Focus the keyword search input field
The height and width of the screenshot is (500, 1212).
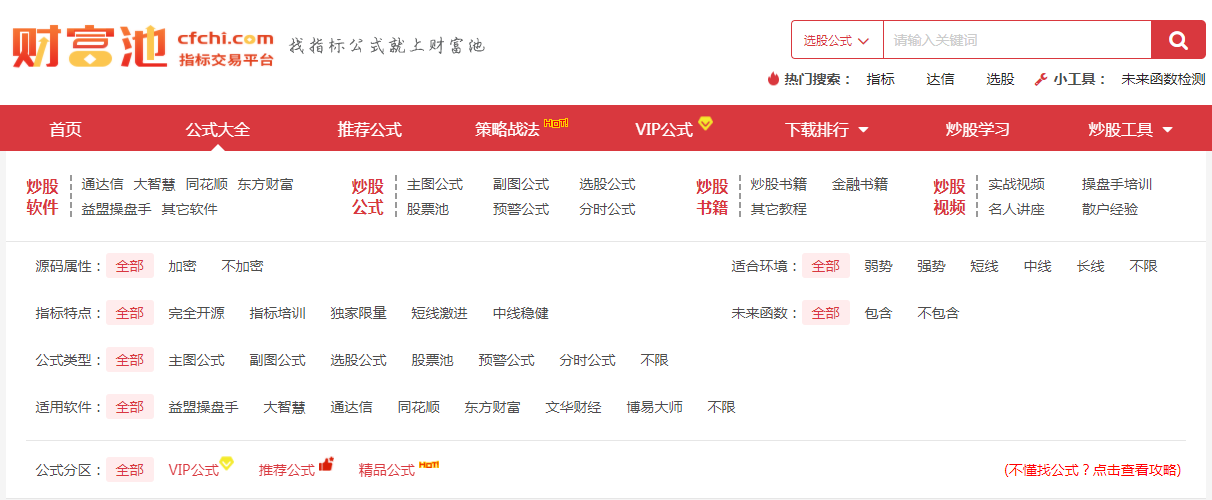click(1017, 40)
